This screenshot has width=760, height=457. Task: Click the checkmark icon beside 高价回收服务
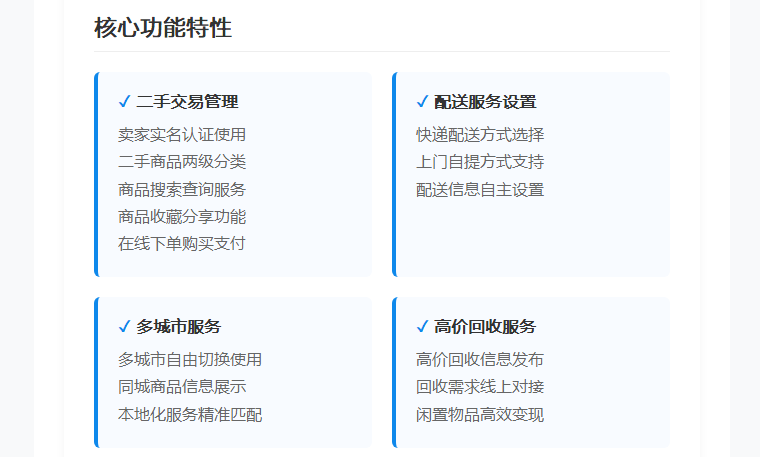pyautogui.click(x=422, y=327)
